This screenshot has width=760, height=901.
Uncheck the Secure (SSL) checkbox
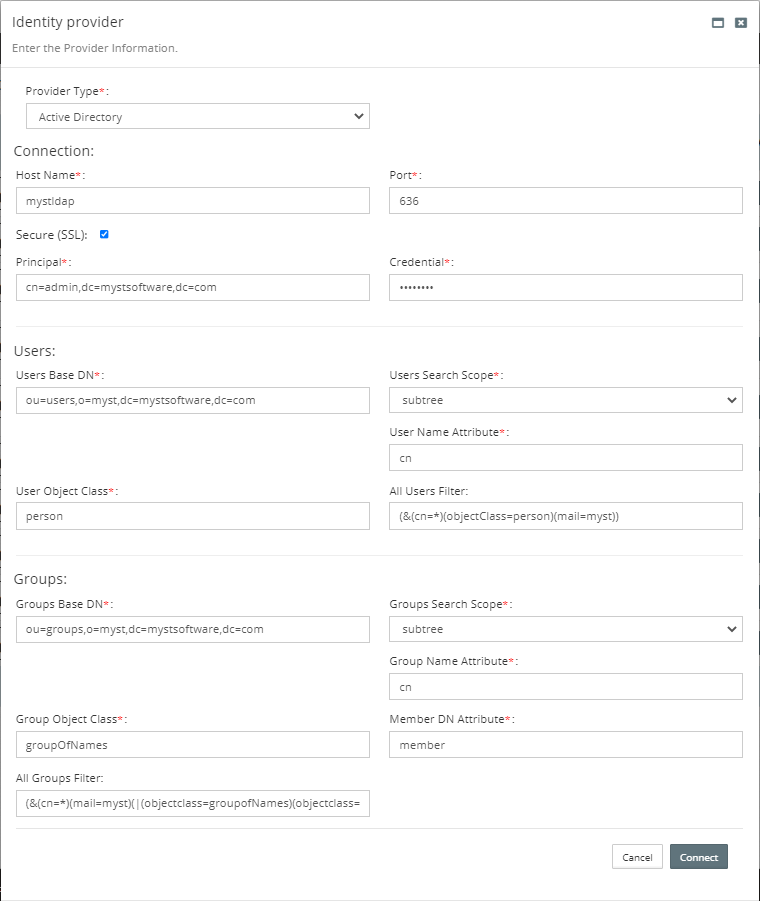[x=104, y=234]
